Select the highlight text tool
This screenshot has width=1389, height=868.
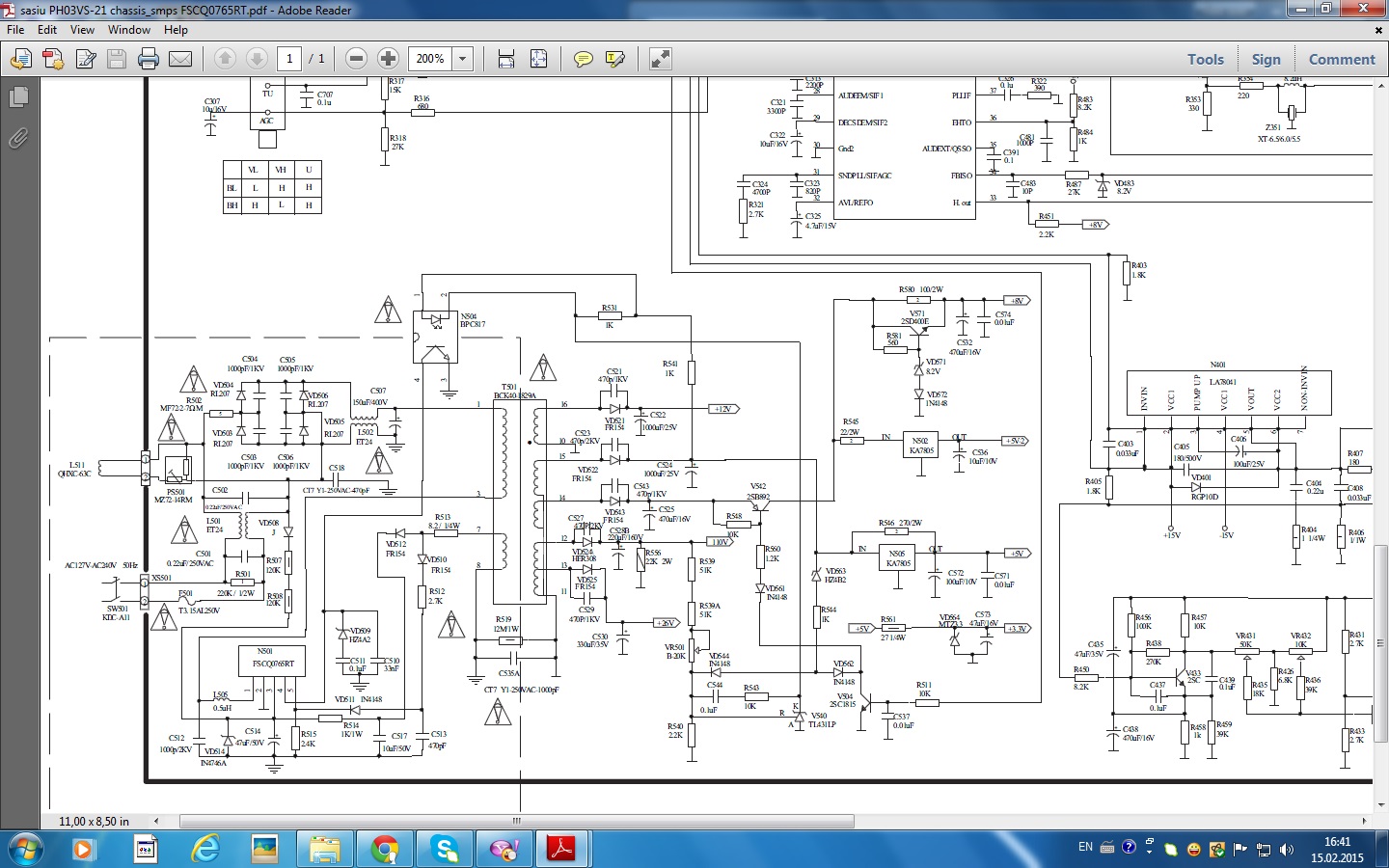click(x=614, y=60)
